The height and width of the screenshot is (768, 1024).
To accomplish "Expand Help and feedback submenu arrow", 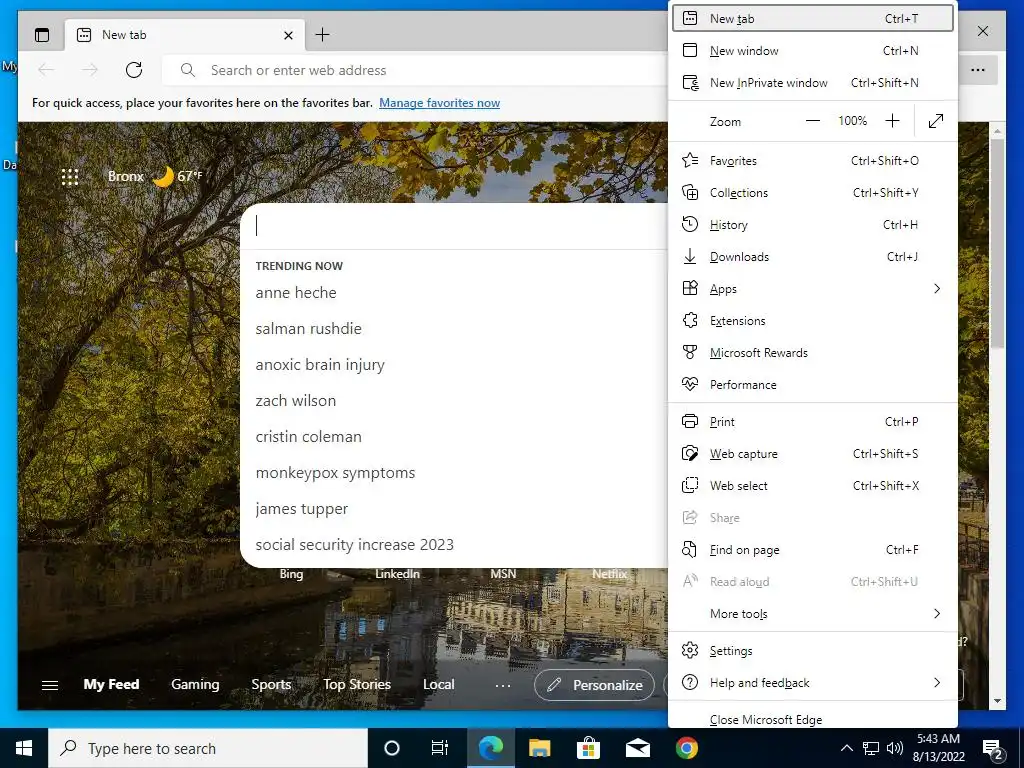I will tap(937, 683).
